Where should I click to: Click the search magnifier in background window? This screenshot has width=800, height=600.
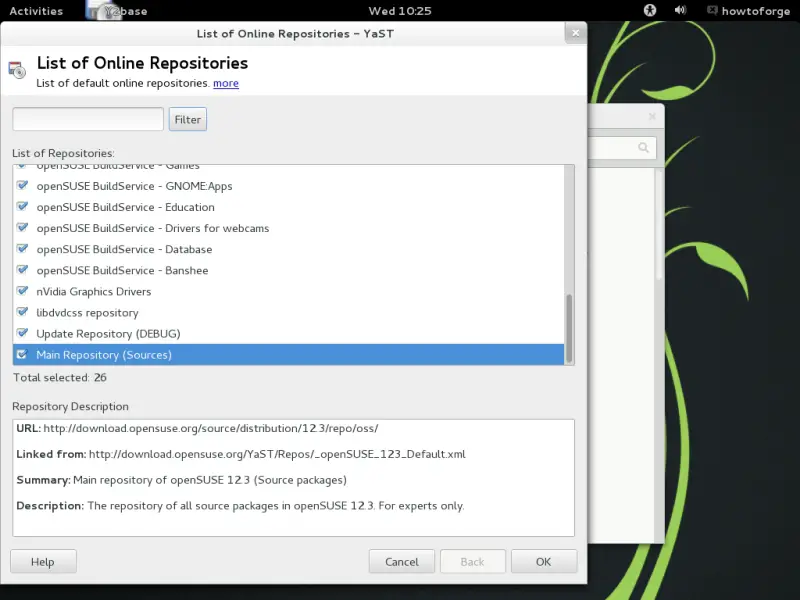[x=643, y=147]
